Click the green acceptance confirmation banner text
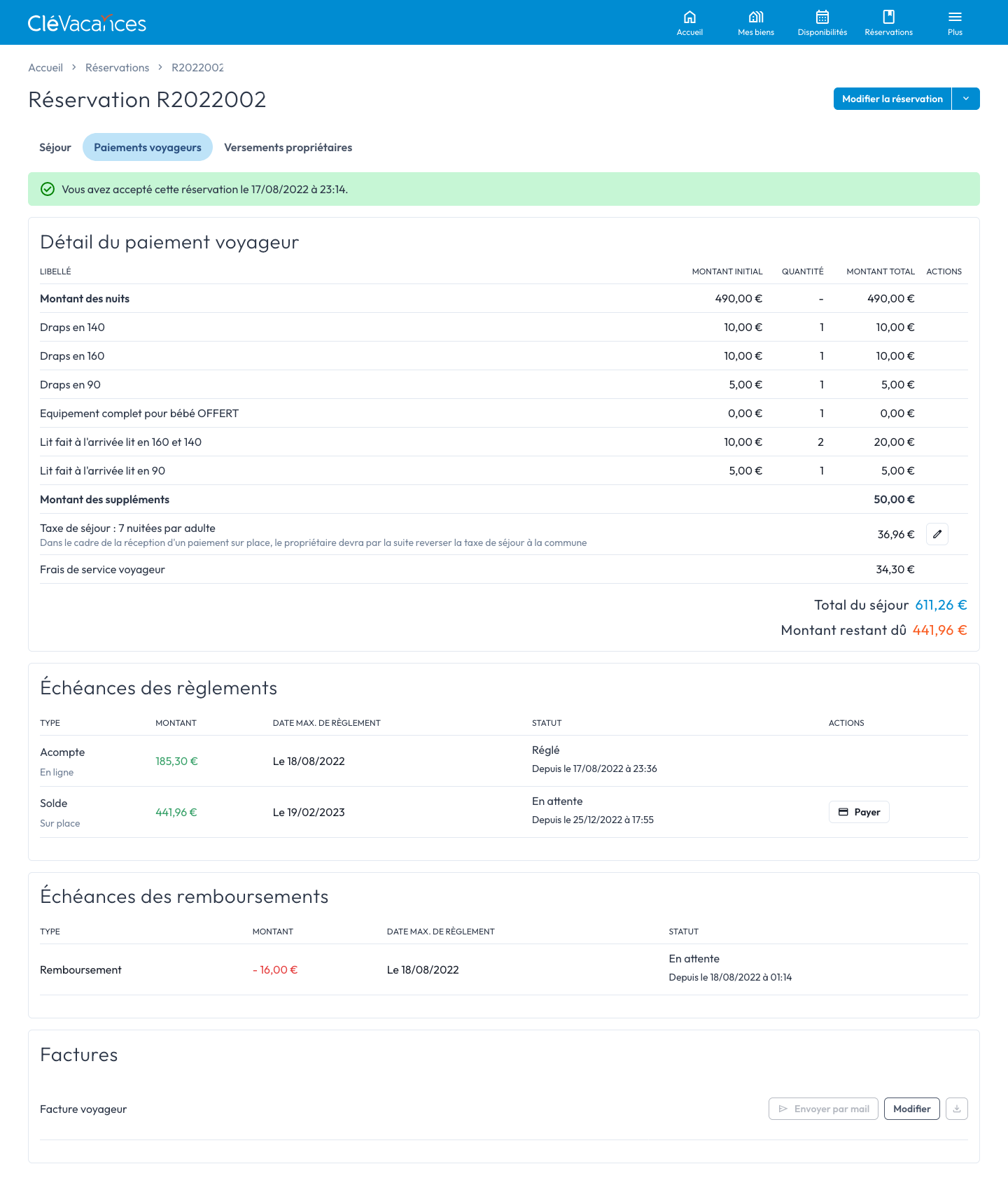Viewport: 1008px width, 1178px height. [x=204, y=189]
